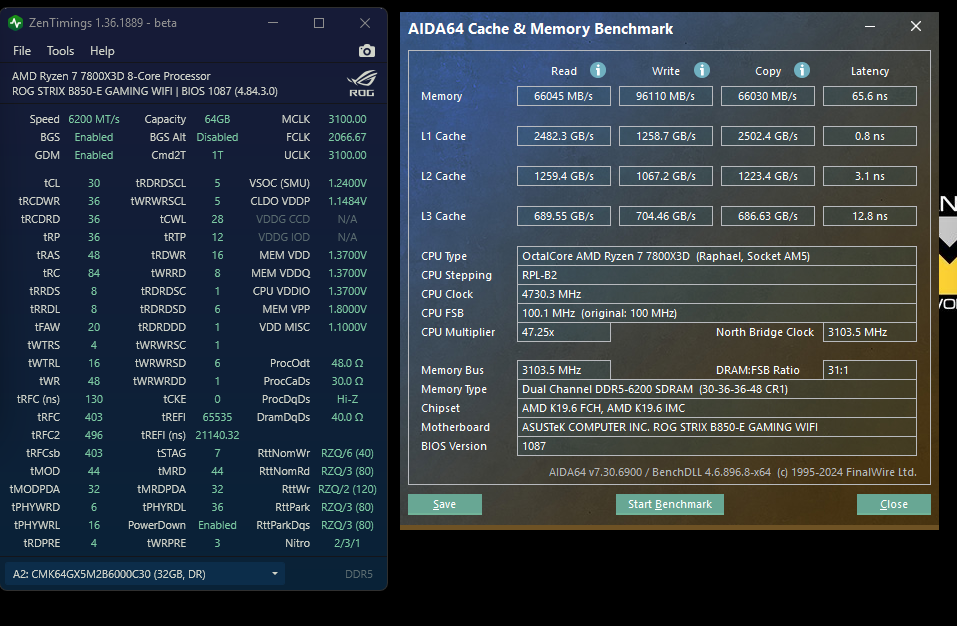
Task: Click the MEM VPP value 1.8000V
Action: pyautogui.click(x=347, y=309)
